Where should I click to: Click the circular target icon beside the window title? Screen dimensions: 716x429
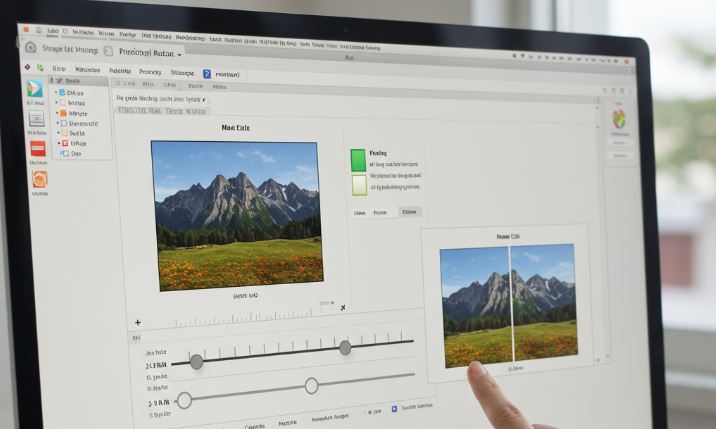[31, 47]
